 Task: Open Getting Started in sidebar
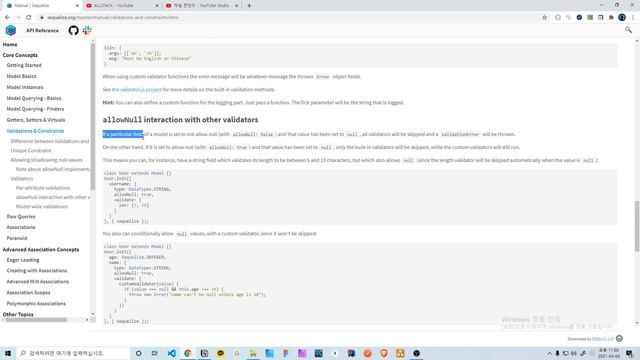(24, 65)
